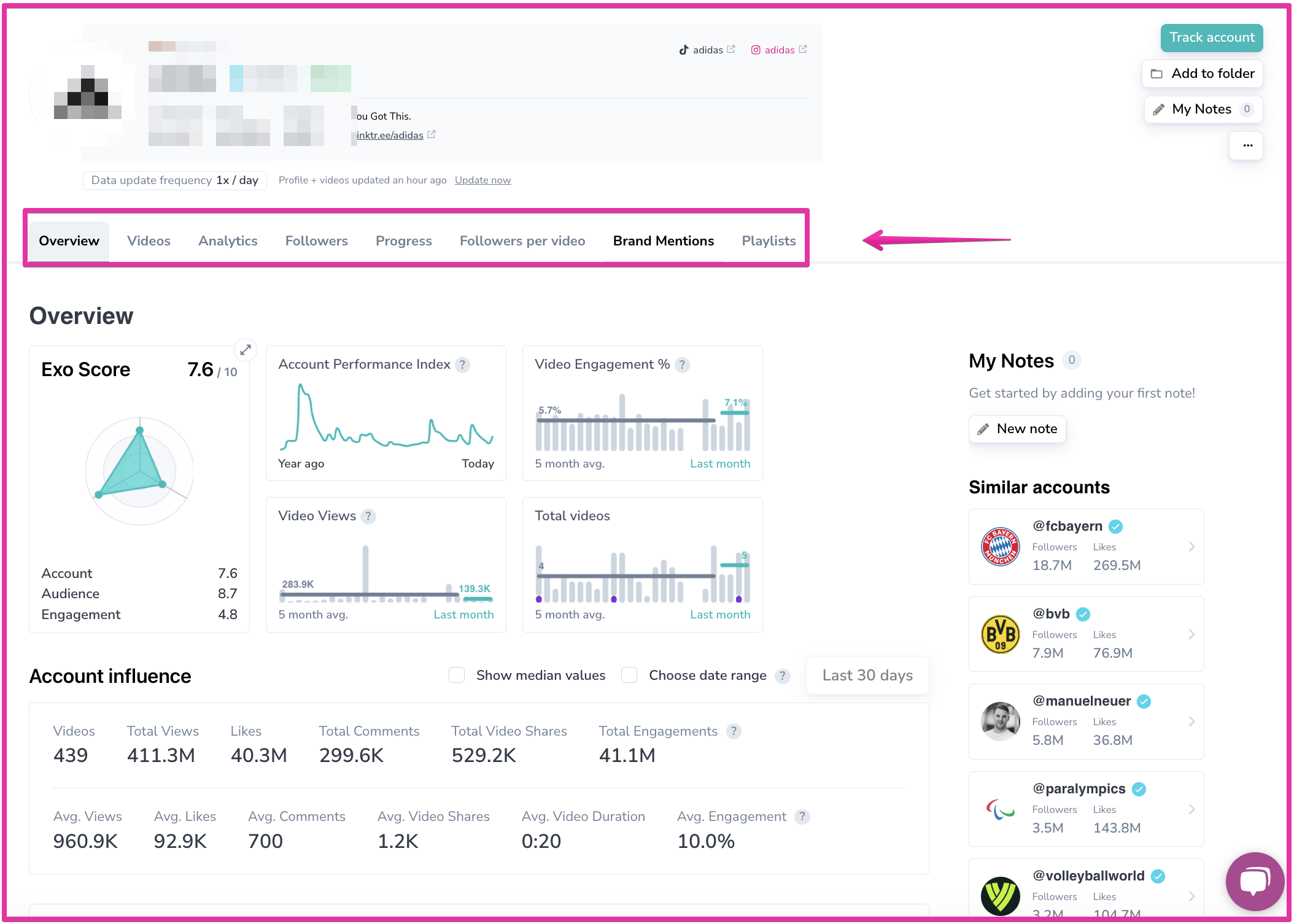Open adidas Instagram profile link
Image resolution: width=1294 pixels, height=924 pixels.
[x=779, y=50]
